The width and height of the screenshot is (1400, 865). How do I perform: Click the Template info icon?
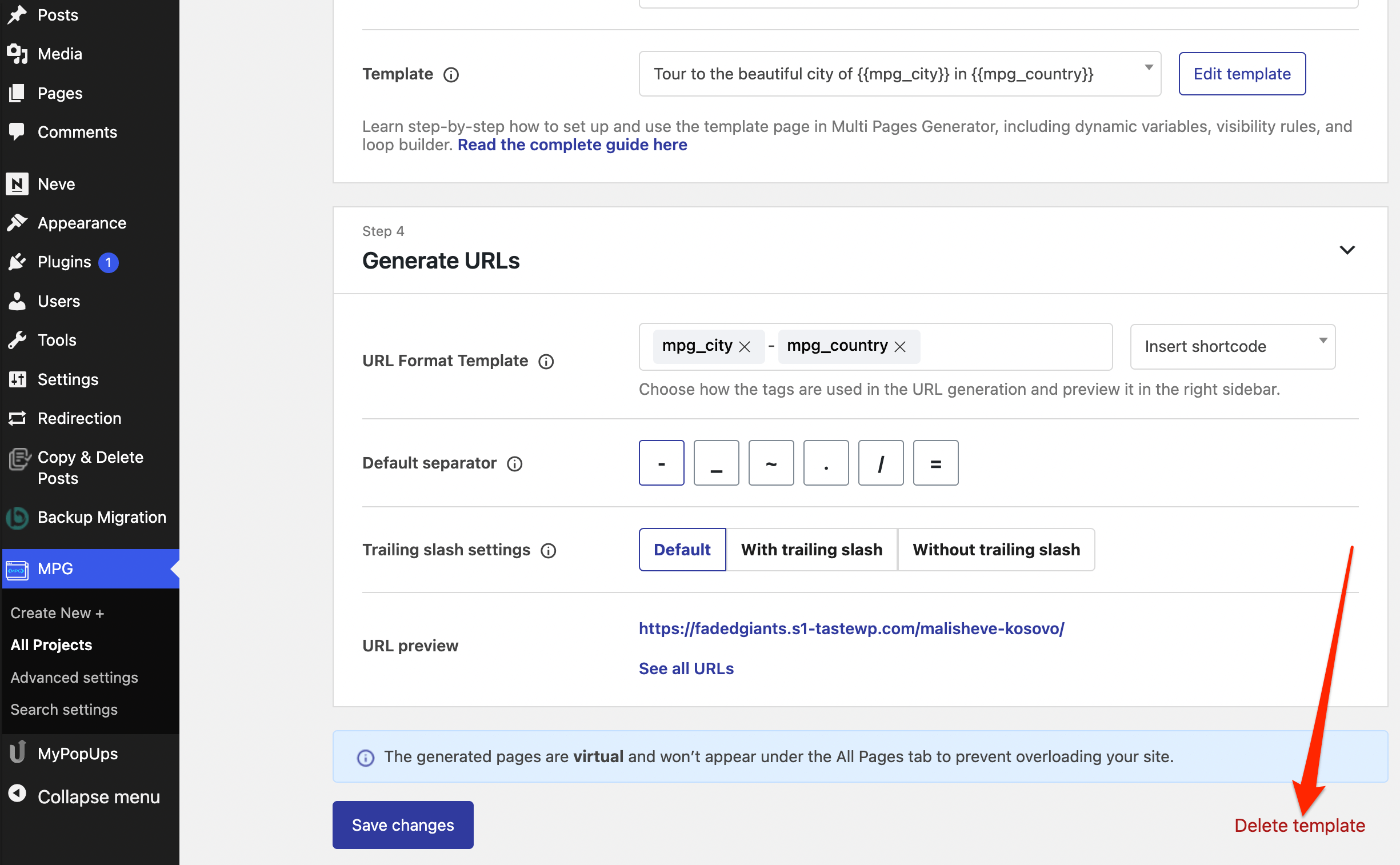pyautogui.click(x=451, y=75)
